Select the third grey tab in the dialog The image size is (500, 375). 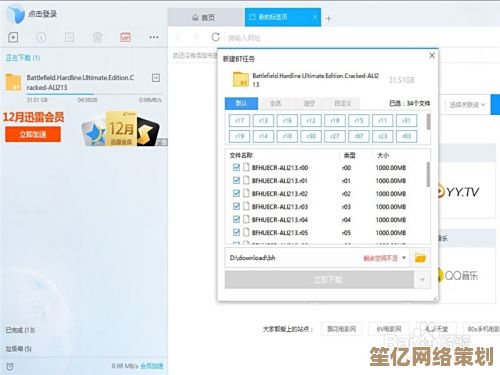pyautogui.click(x=309, y=103)
